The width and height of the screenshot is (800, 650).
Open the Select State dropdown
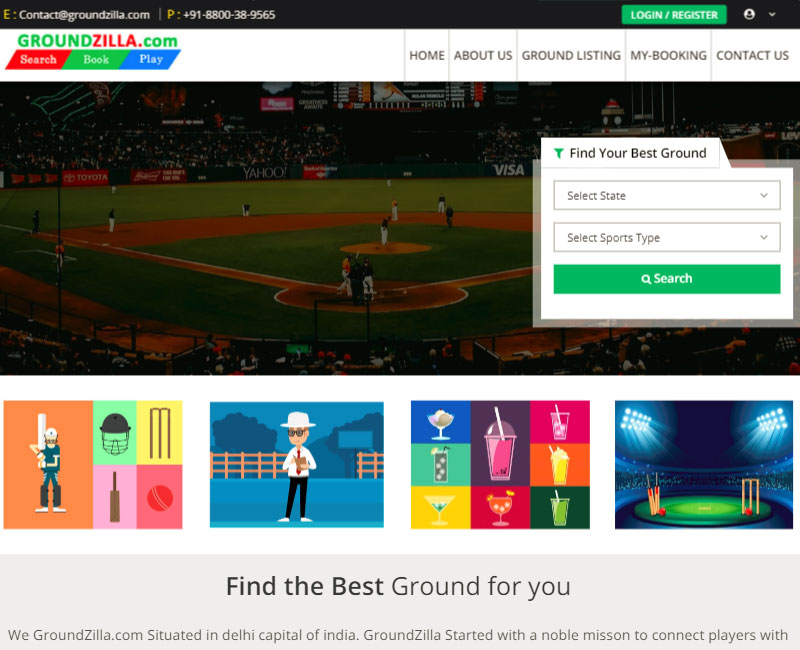(x=666, y=196)
